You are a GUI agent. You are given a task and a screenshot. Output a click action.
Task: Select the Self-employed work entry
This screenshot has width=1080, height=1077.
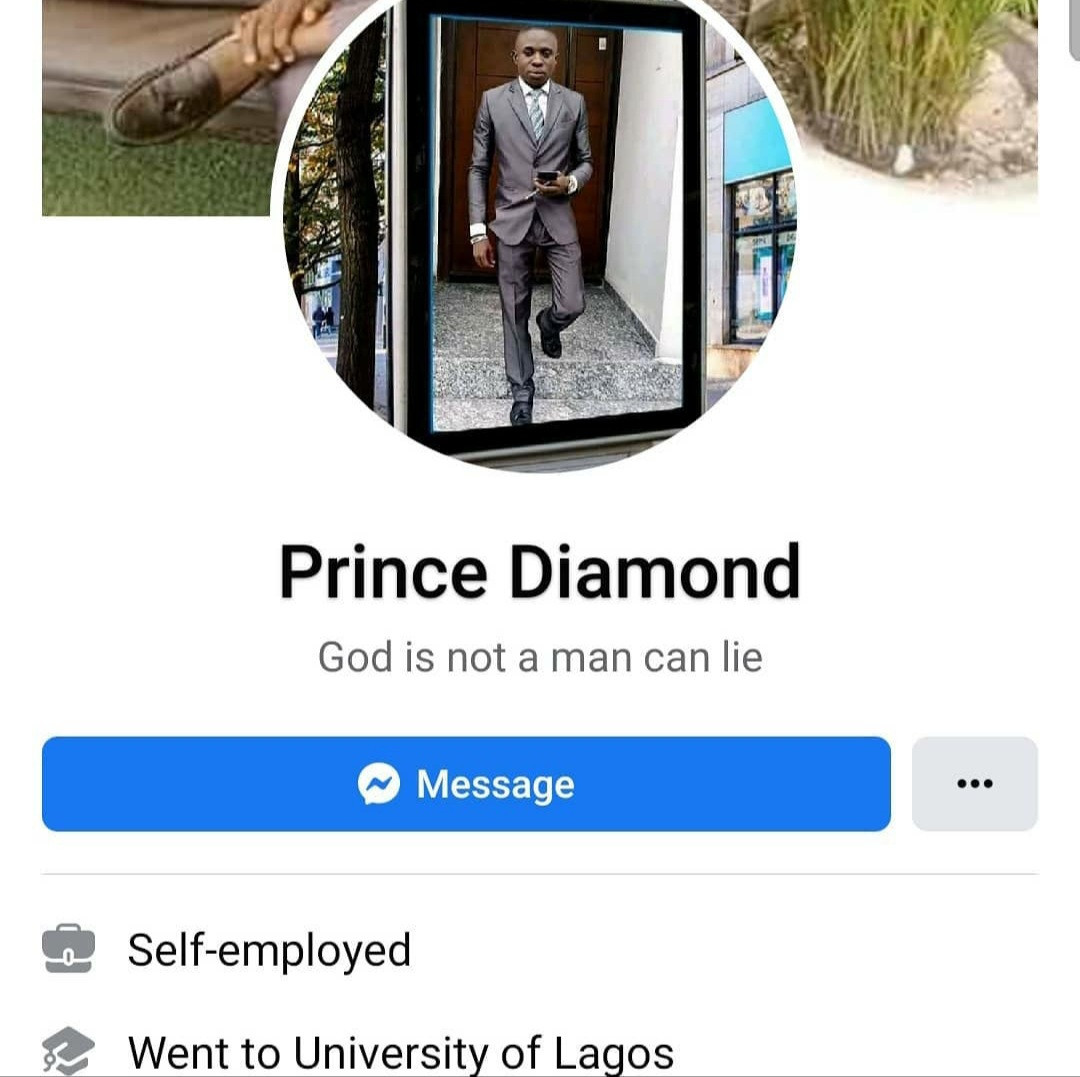pyautogui.click(x=268, y=948)
